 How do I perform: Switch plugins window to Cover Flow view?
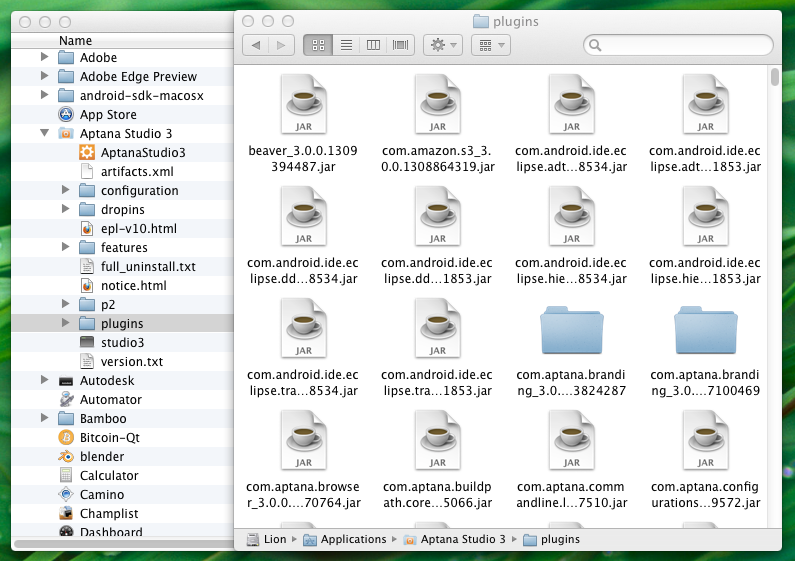pyautogui.click(x=401, y=45)
